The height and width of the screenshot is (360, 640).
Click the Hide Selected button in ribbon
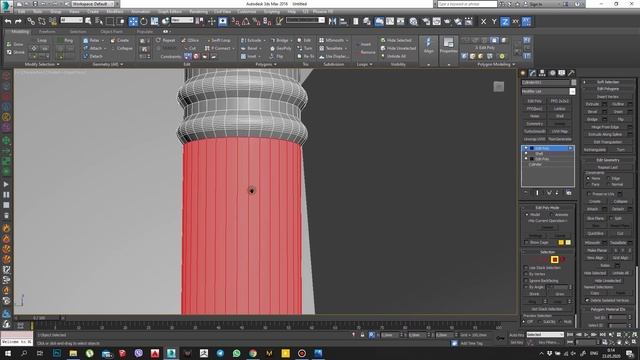396,40
